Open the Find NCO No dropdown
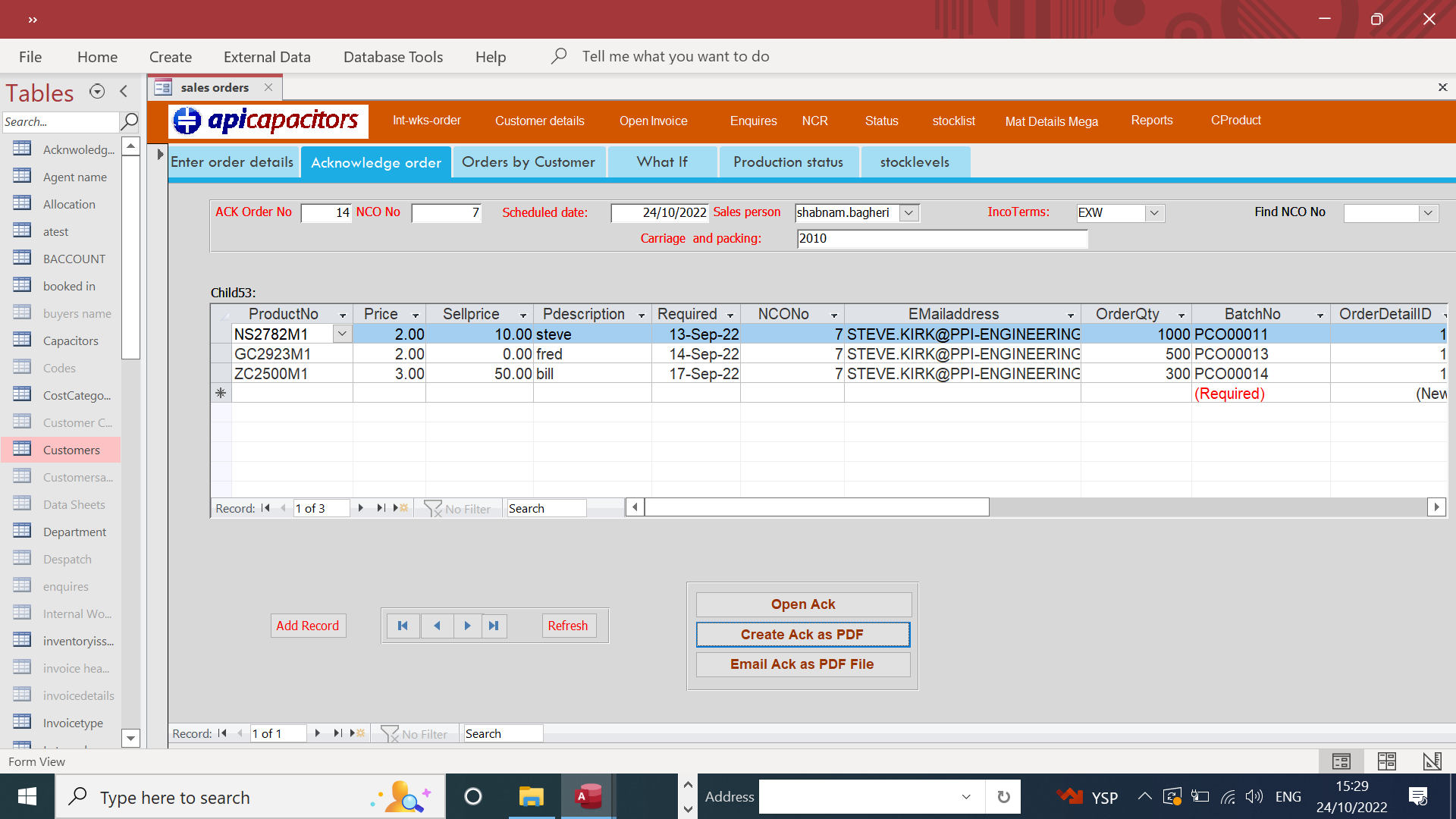 [x=1428, y=213]
